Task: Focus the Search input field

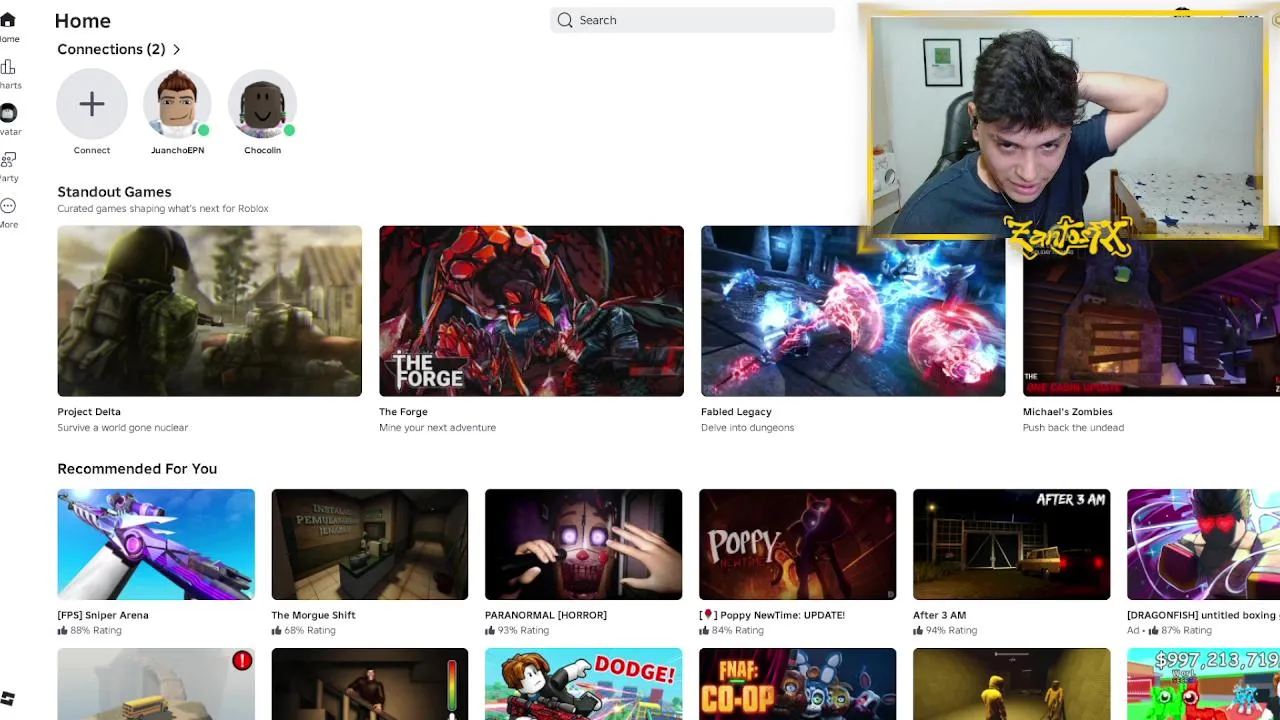Action: coord(692,20)
